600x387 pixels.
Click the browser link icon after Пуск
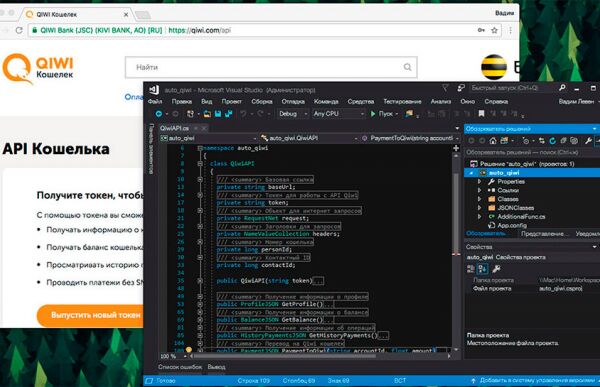click(x=409, y=114)
